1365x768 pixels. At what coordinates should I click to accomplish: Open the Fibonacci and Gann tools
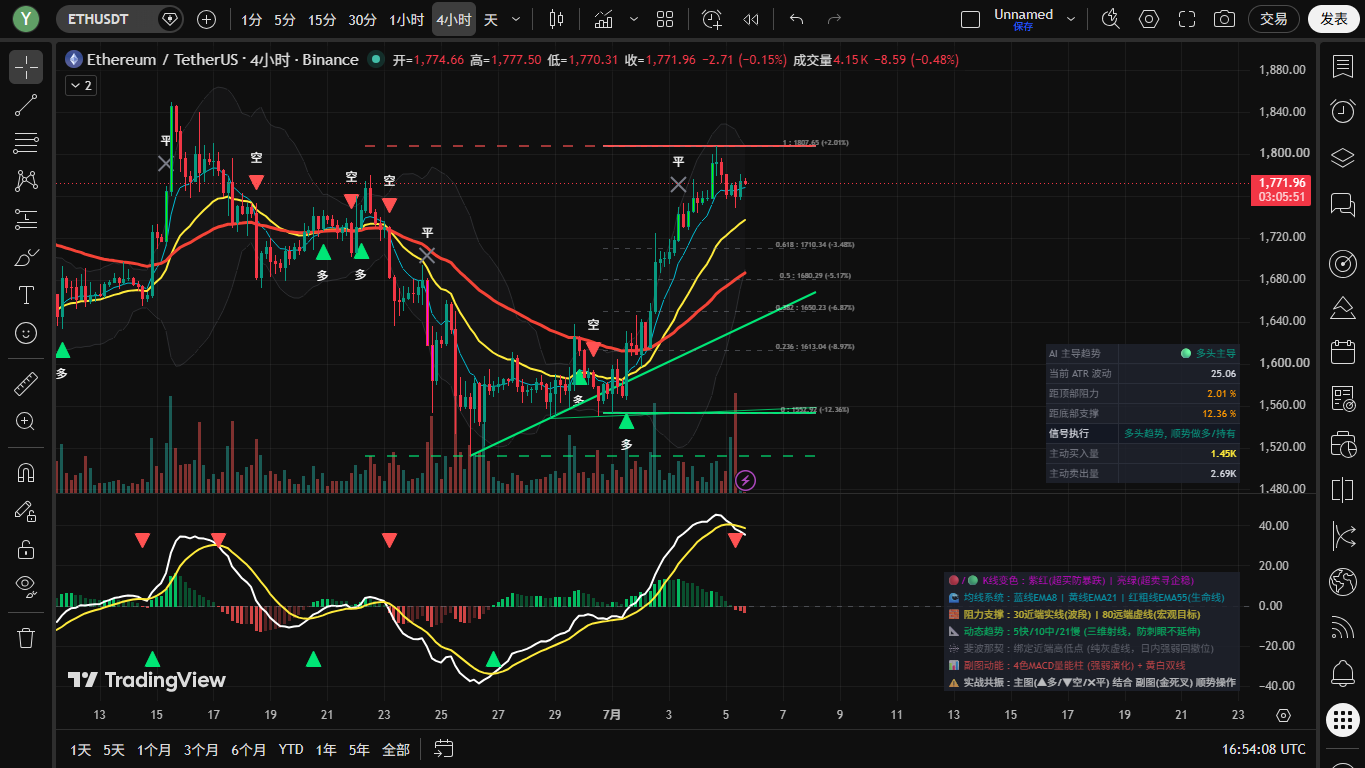pyautogui.click(x=26, y=143)
